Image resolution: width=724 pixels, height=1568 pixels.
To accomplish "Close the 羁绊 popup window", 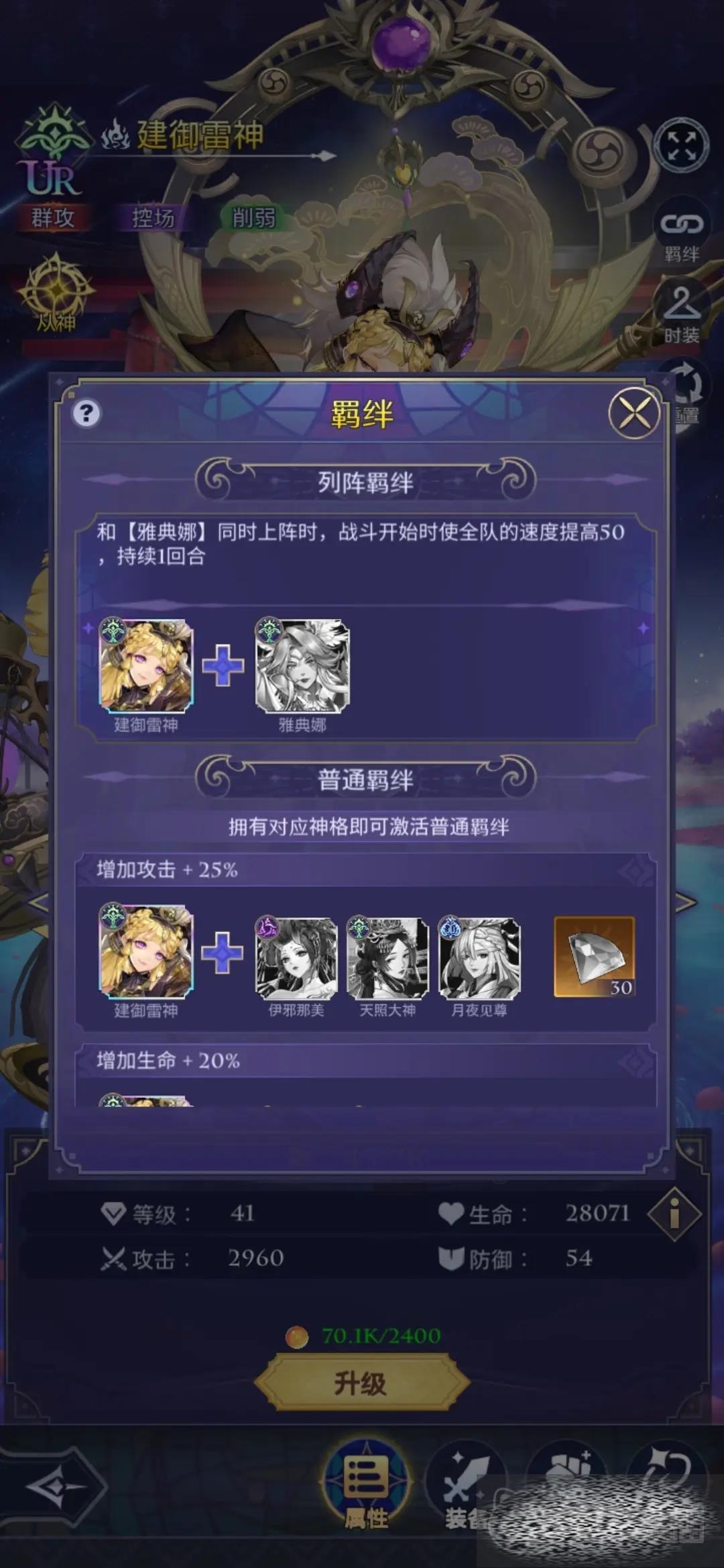I will coord(634,413).
